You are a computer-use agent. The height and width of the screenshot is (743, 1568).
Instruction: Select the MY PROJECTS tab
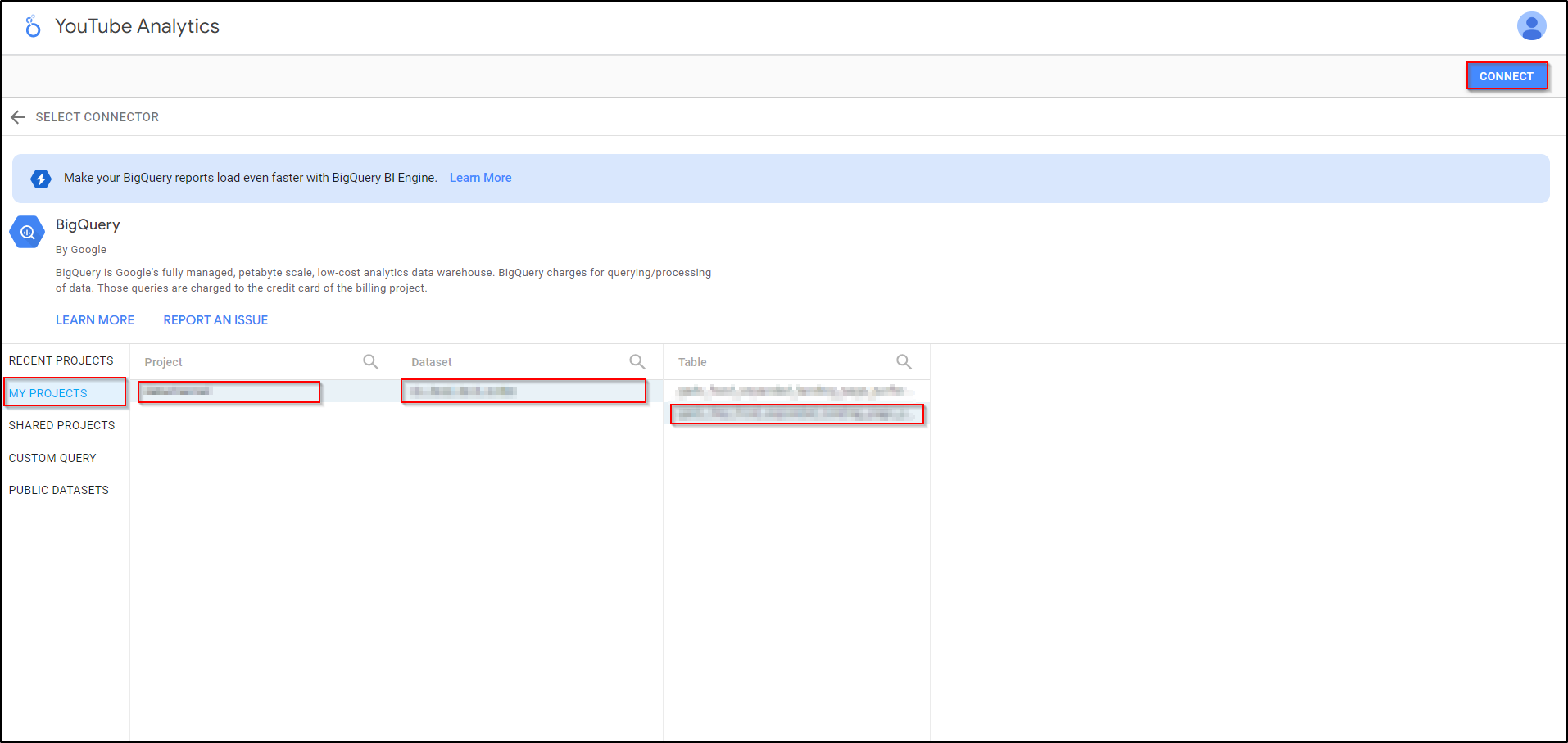(x=48, y=393)
